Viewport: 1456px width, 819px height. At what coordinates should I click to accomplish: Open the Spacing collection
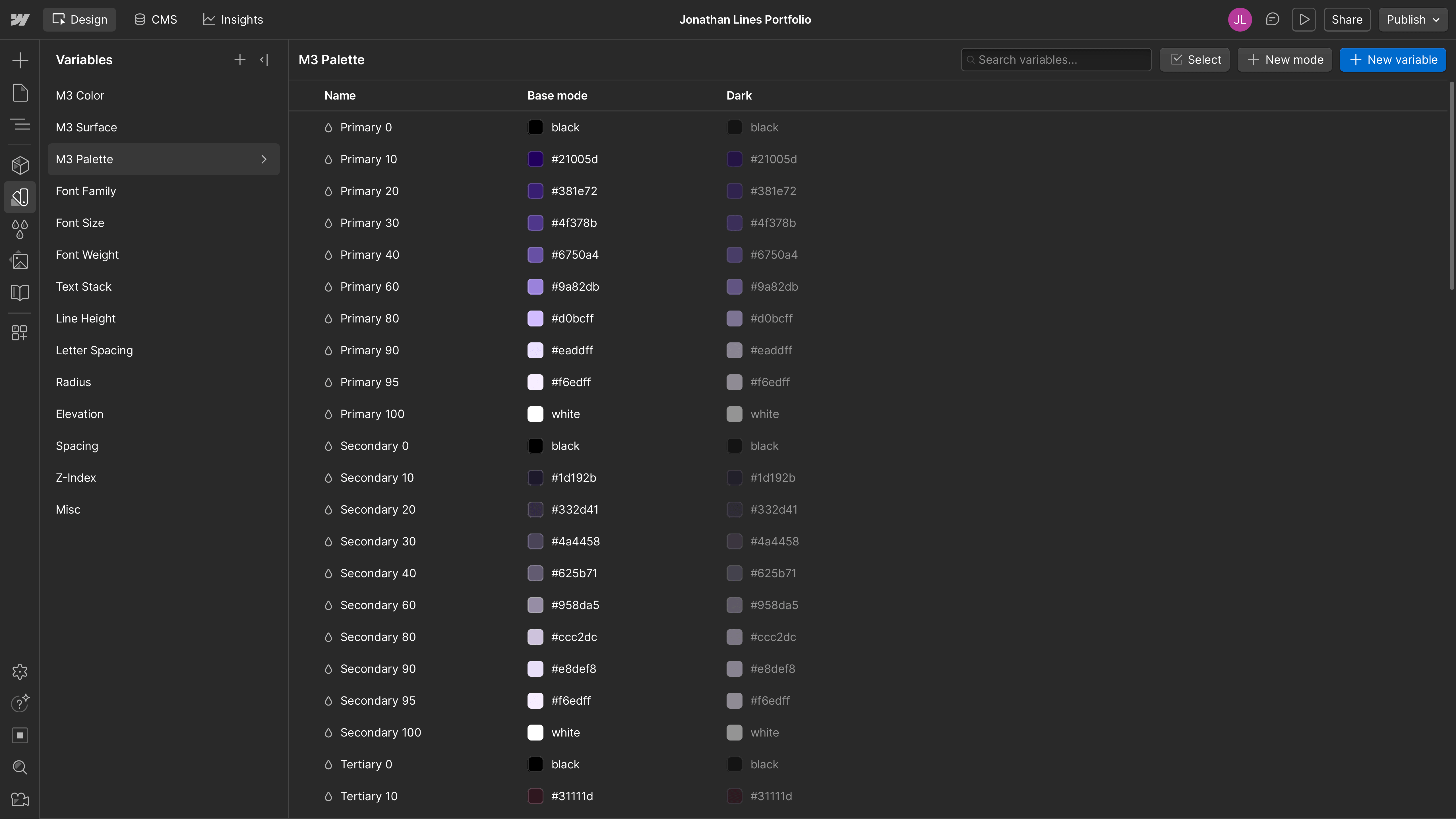(164, 446)
